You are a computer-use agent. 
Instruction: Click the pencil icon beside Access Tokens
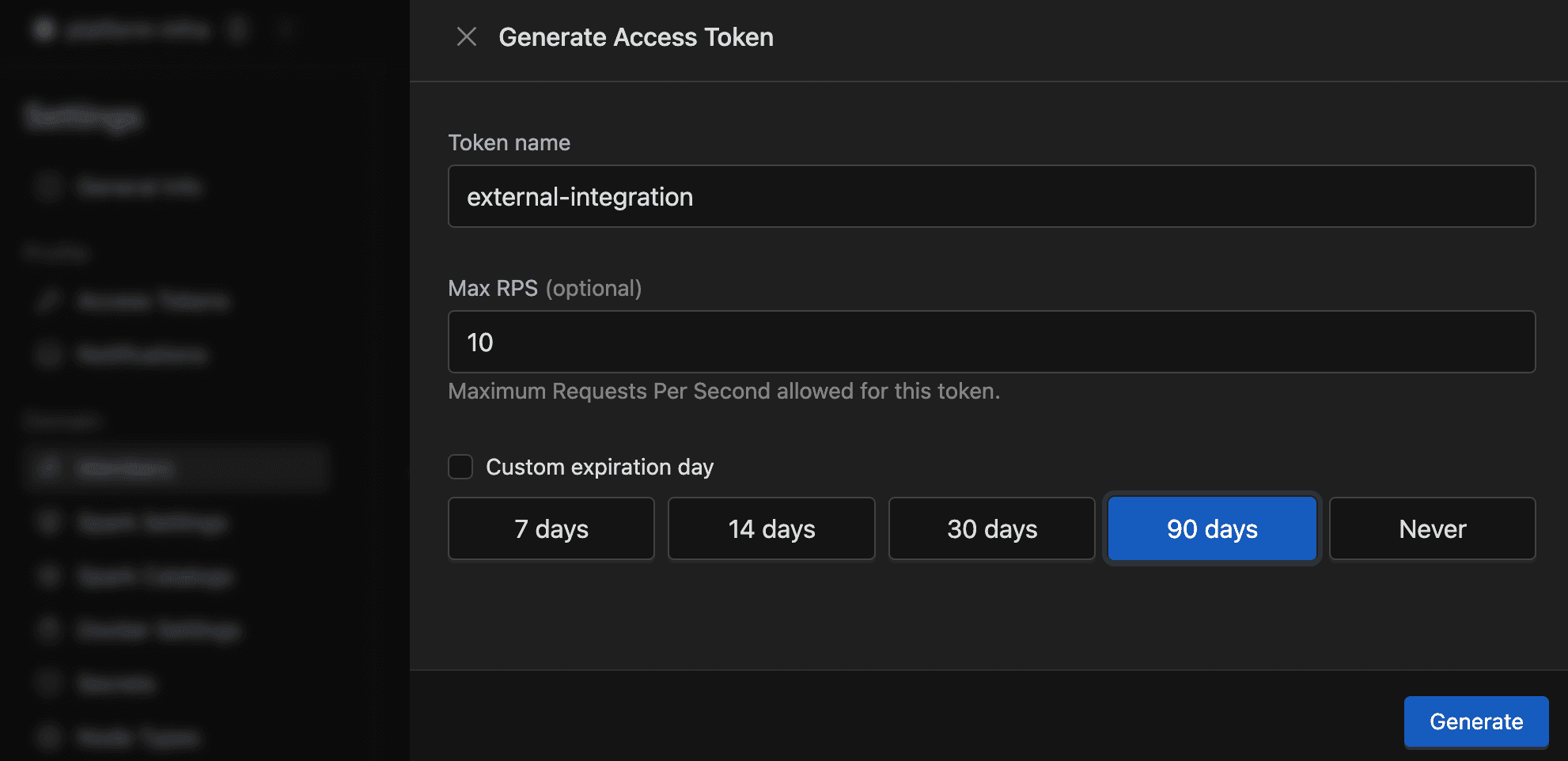[x=48, y=301]
